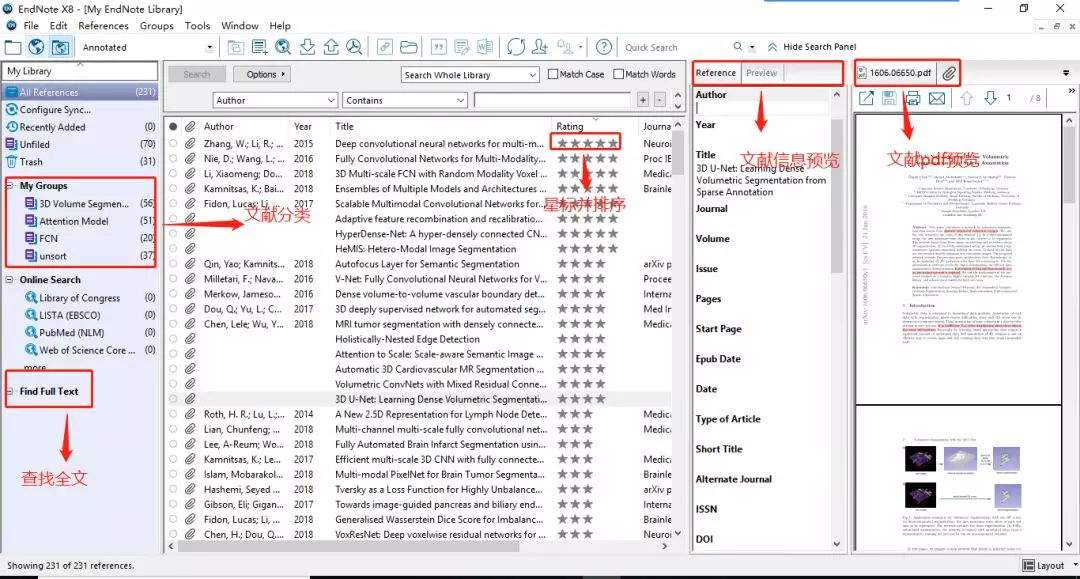Open the Author search field dropdown

[x=331, y=101]
